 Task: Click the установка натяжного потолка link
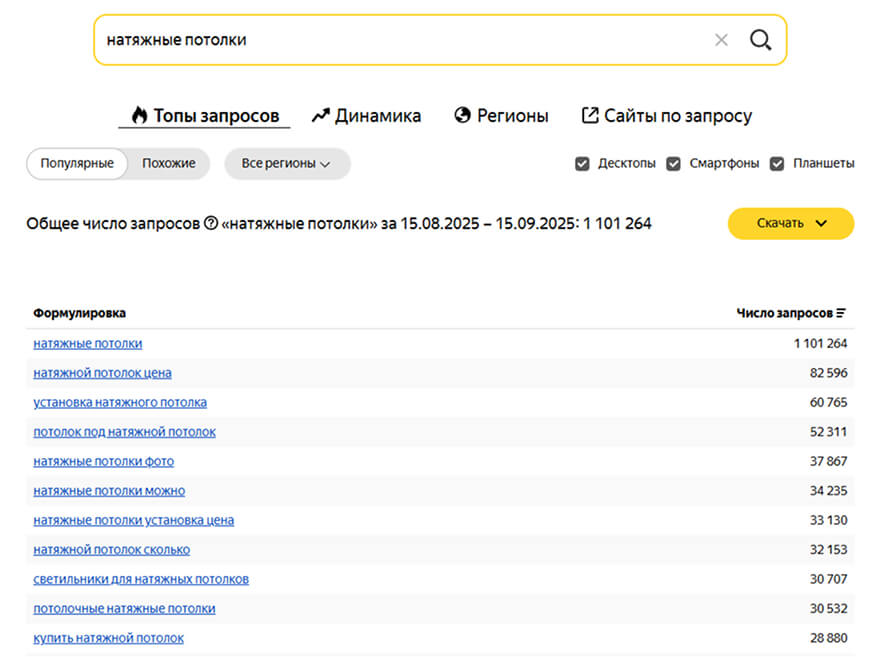pyautogui.click(x=120, y=402)
